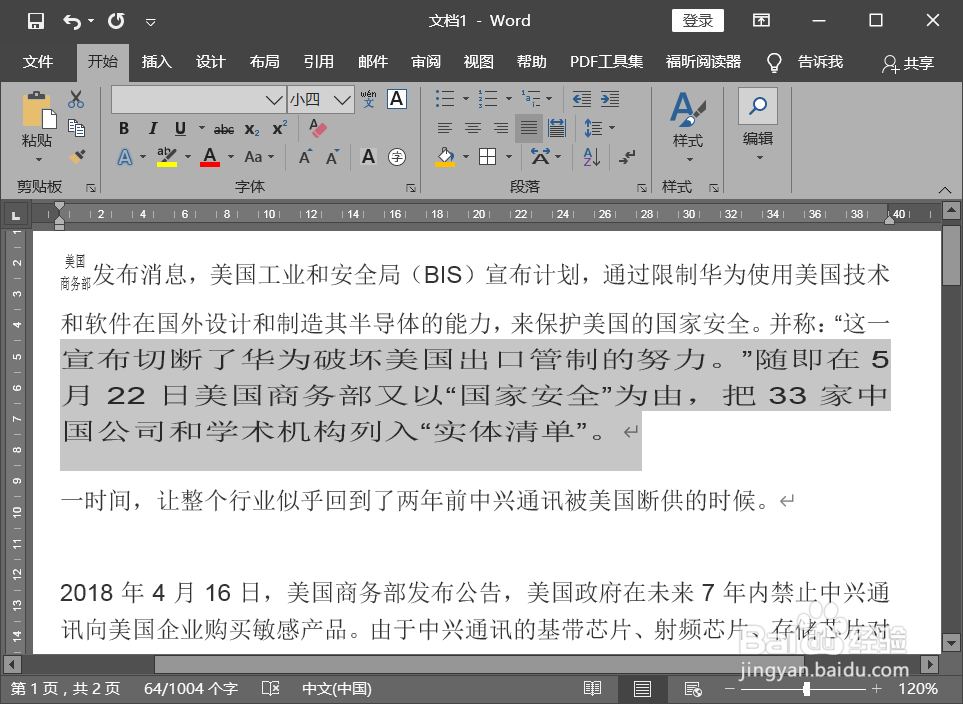Click the Numbering list icon

tap(488, 98)
